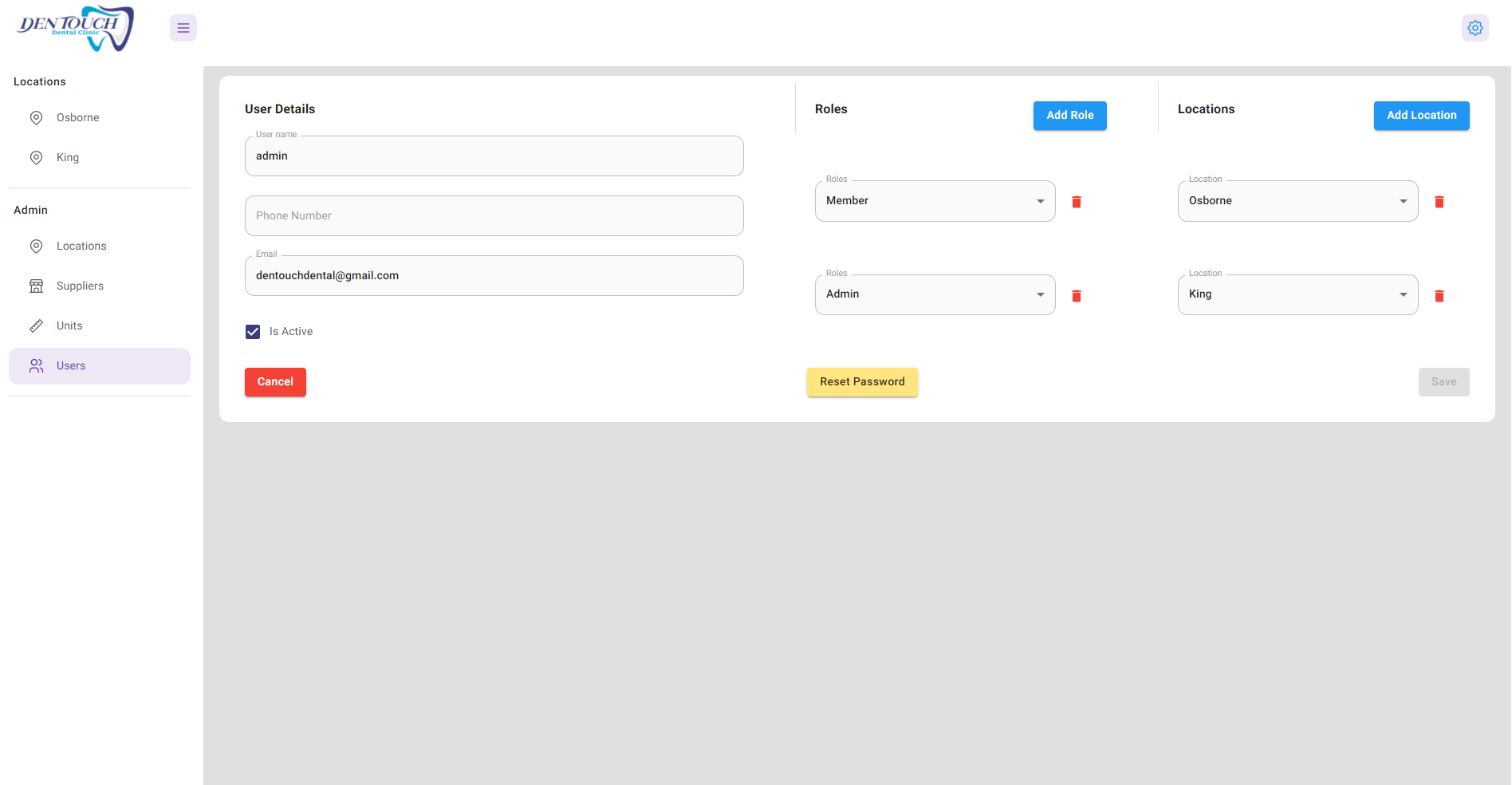
Task: Click the Save button
Action: (x=1444, y=382)
